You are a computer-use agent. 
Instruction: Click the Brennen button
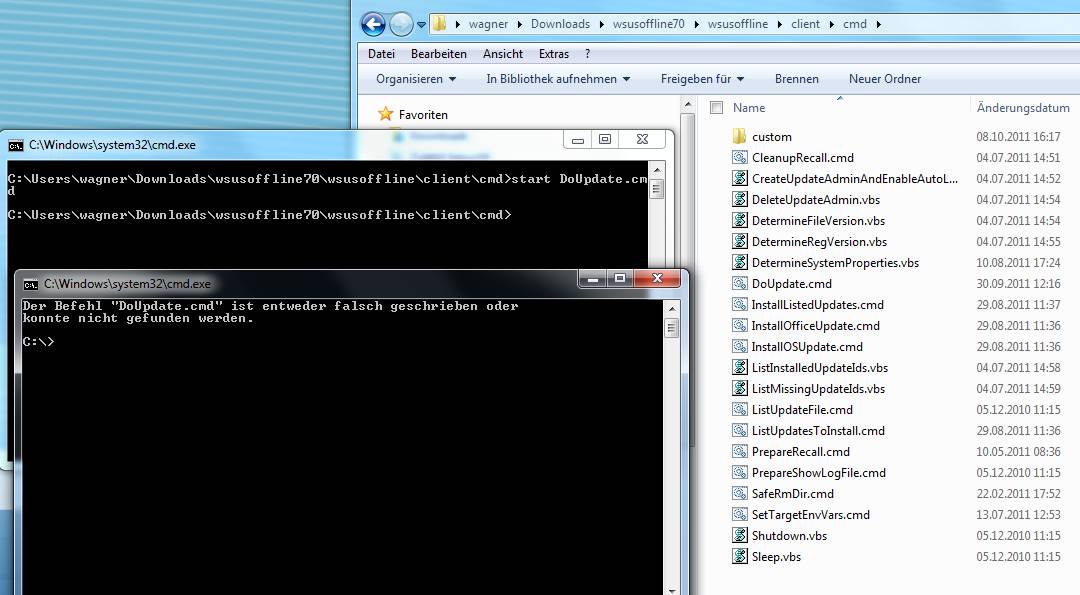(796, 79)
